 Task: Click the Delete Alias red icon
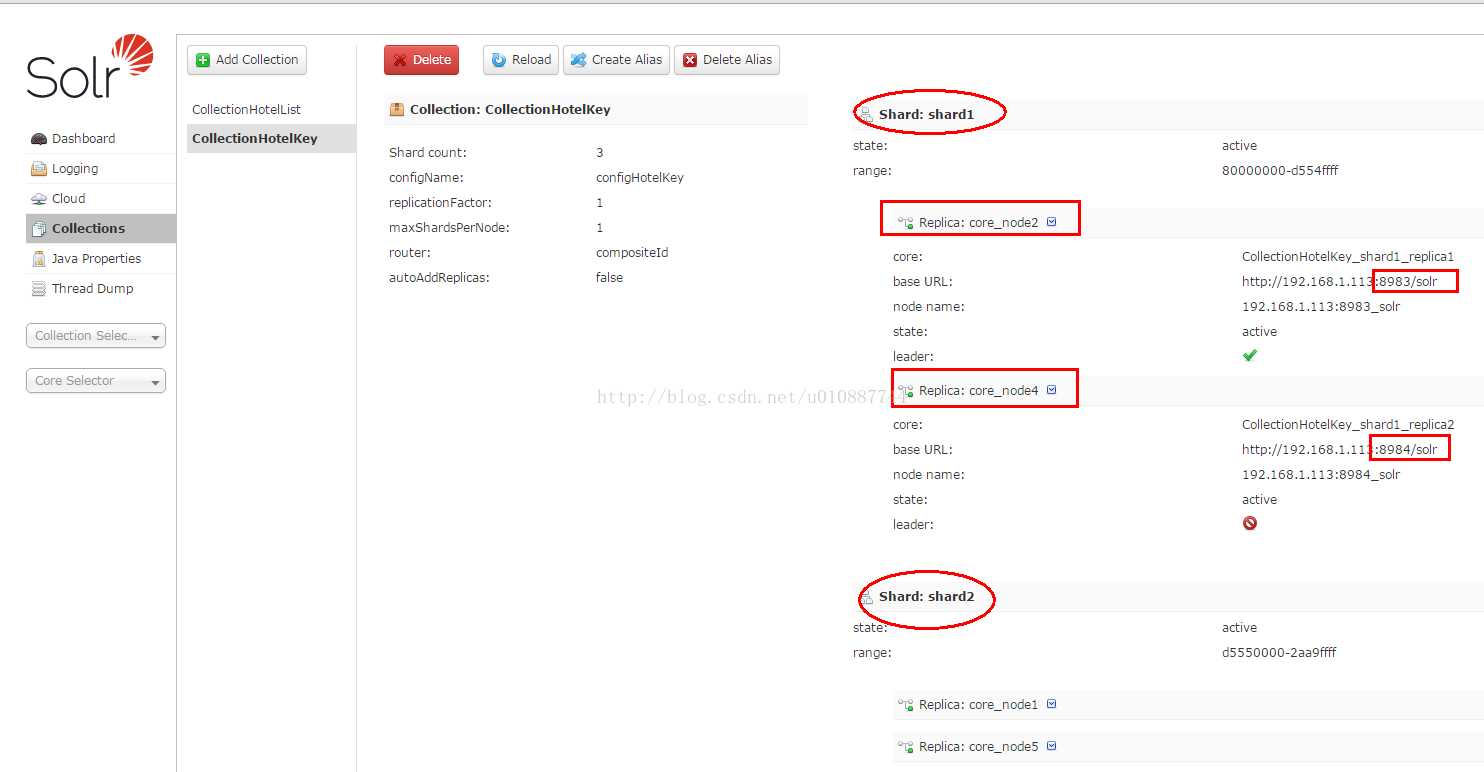[x=690, y=60]
